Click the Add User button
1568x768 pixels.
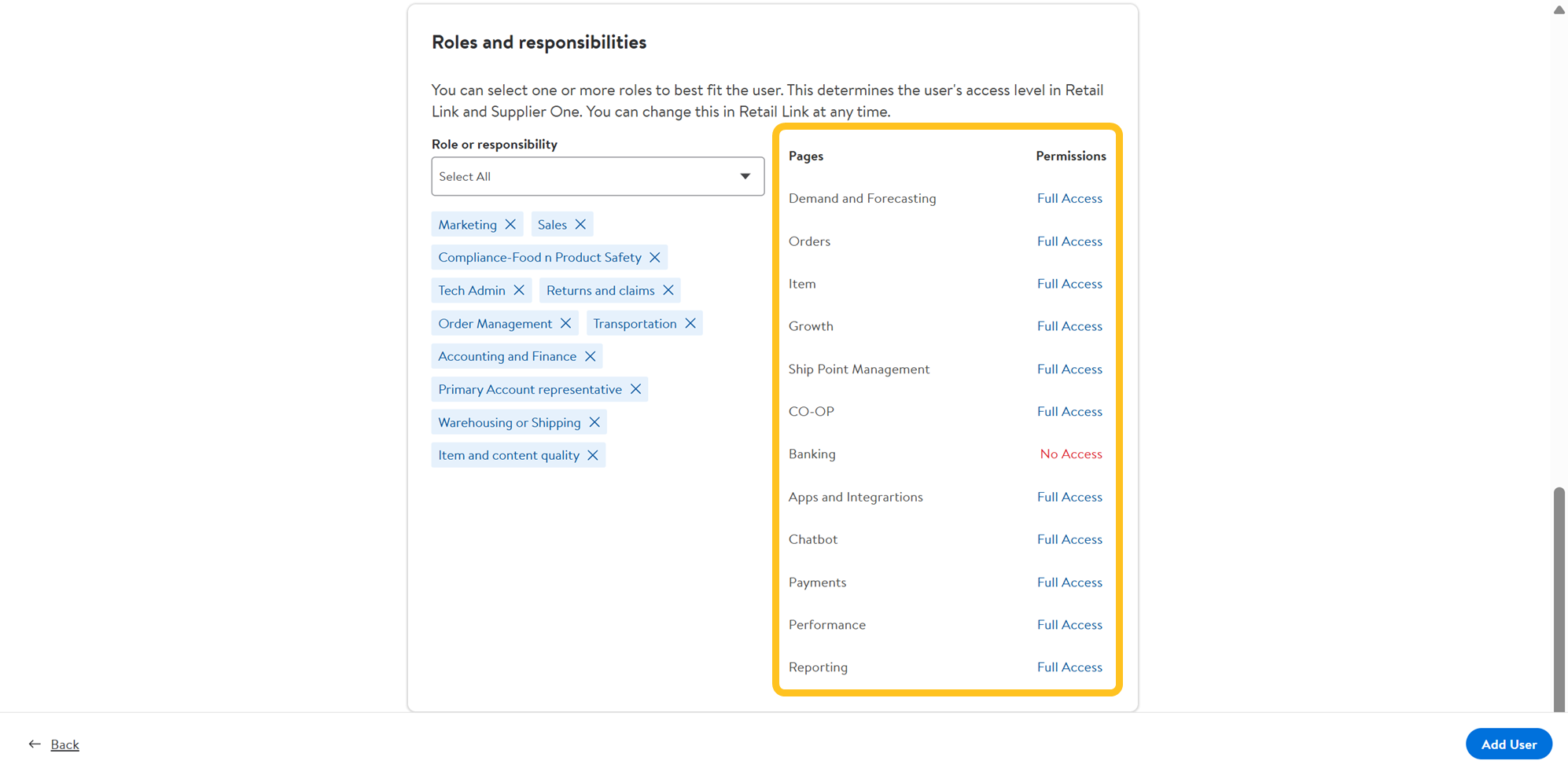1507,744
